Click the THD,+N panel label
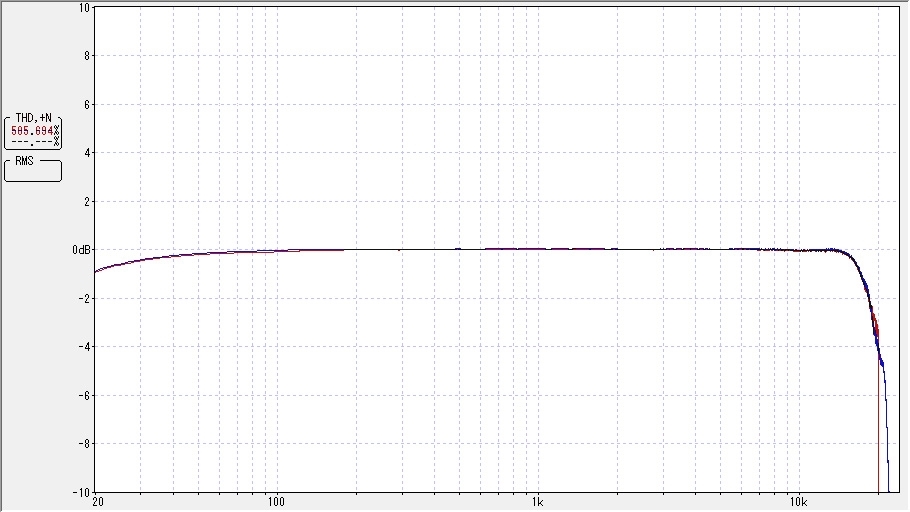910x512 pixels. coord(33,118)
